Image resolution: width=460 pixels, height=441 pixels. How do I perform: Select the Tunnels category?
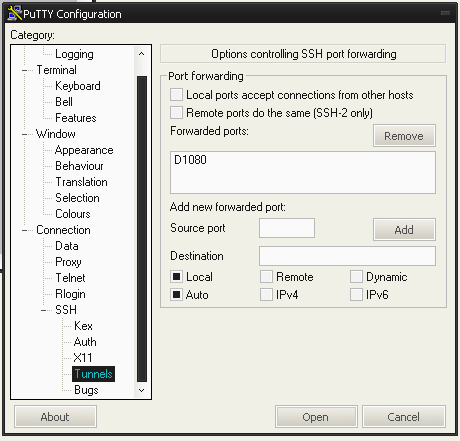pyautogui.click(x=93, y=374)
